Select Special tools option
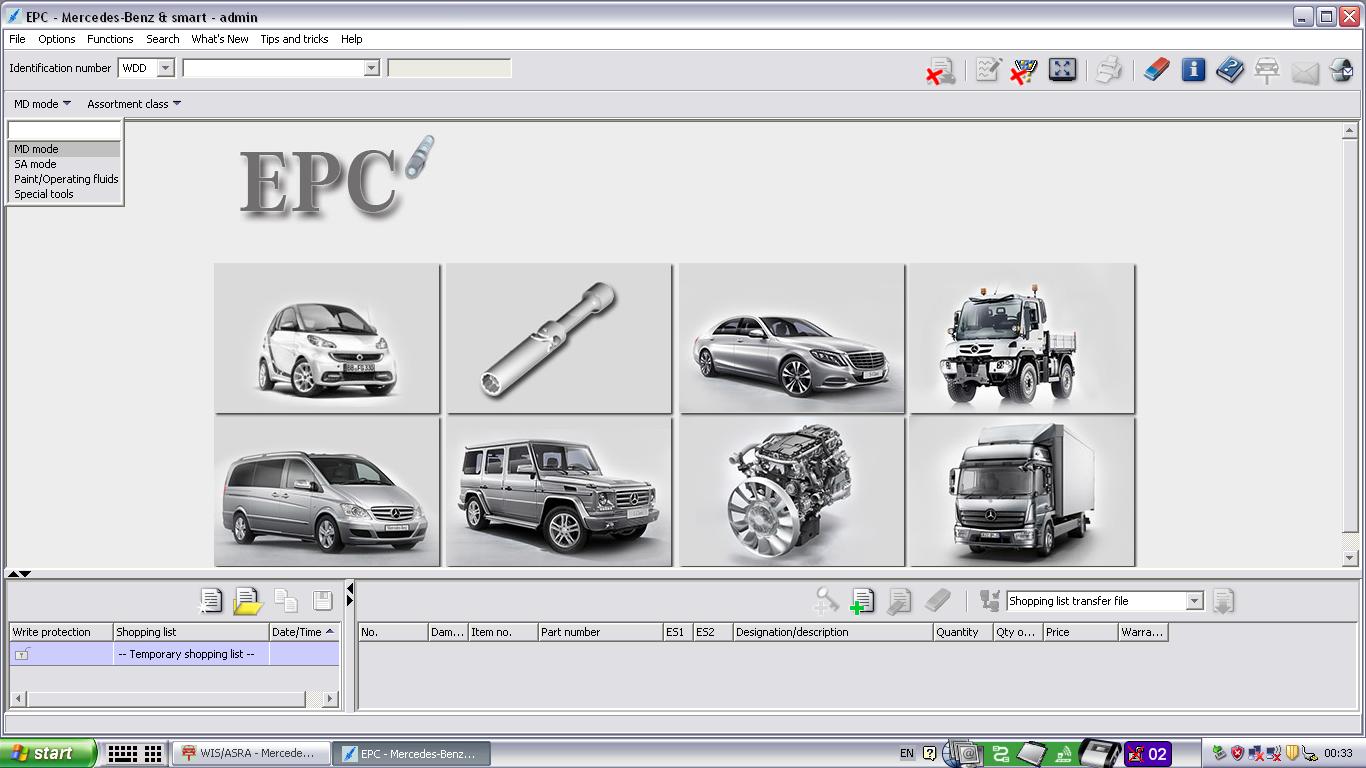Viewport: 1366px width, 768px height. 64,194
